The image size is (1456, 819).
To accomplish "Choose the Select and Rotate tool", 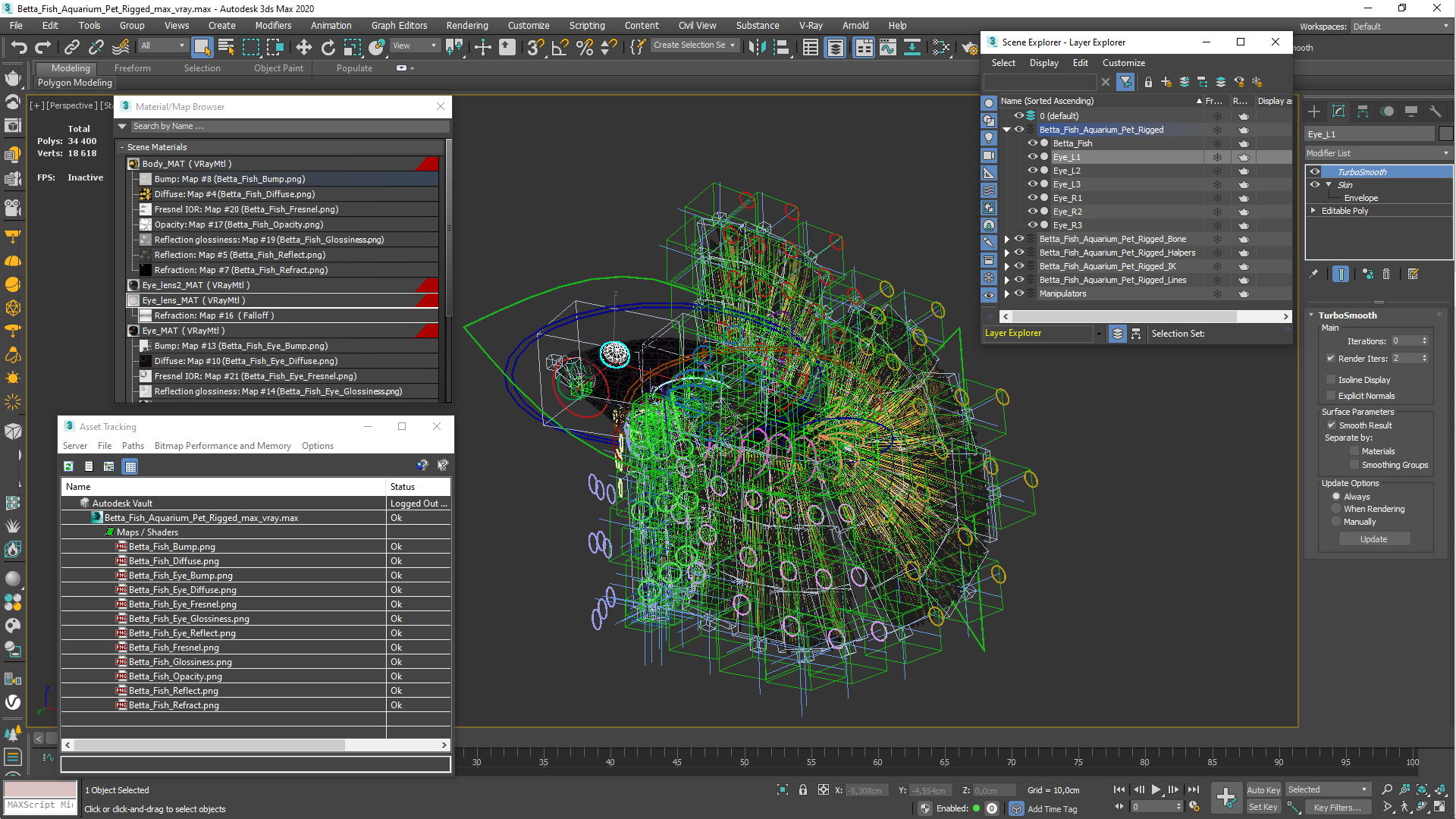I will [328, 47].
